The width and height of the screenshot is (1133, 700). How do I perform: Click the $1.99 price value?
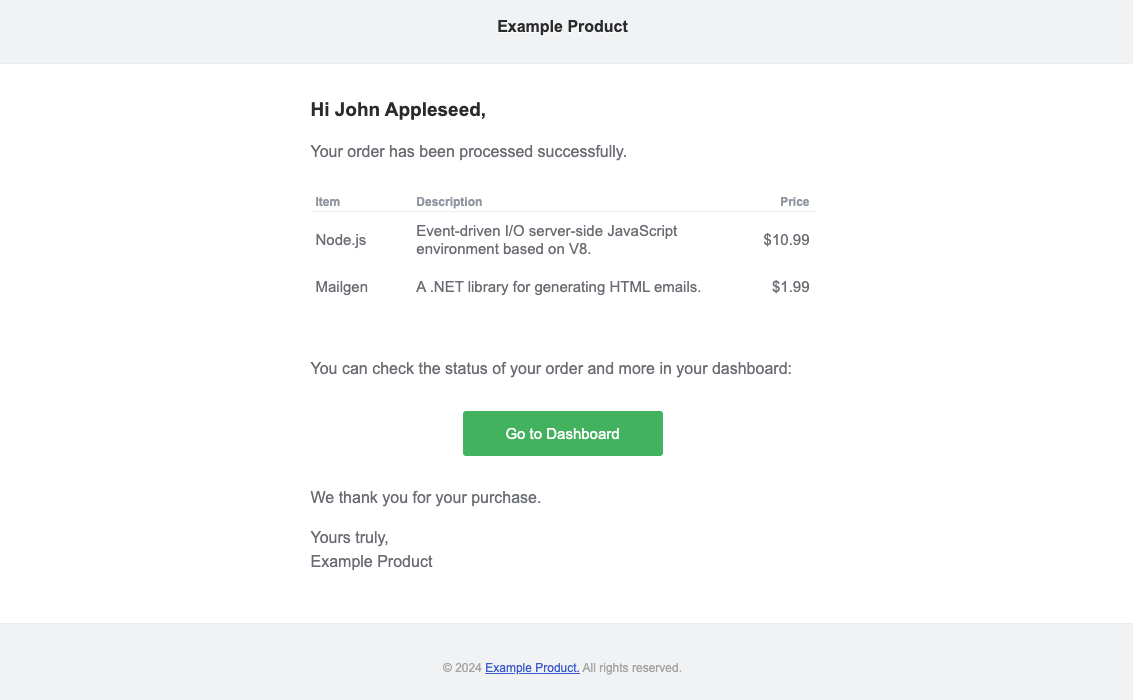pos(790,287)
